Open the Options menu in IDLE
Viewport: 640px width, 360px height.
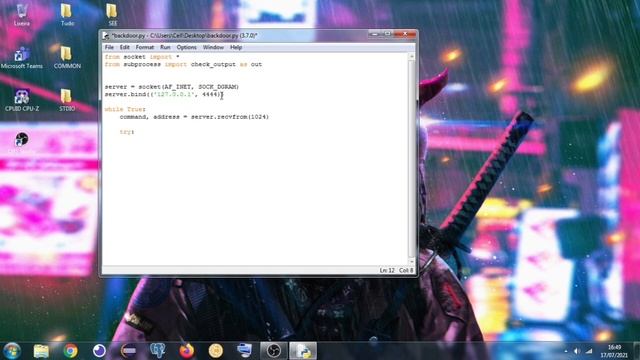pyautogui.click(x=187, y=47)
